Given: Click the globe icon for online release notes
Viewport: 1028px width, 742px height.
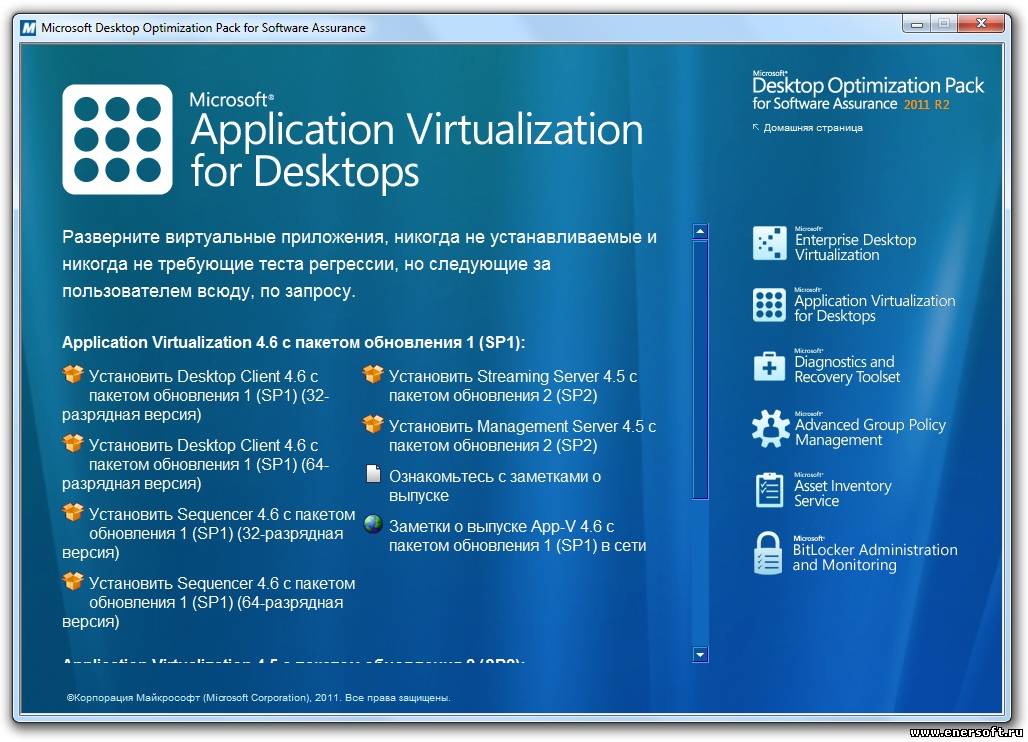Looking at the screenshot, I should [373, 525].
